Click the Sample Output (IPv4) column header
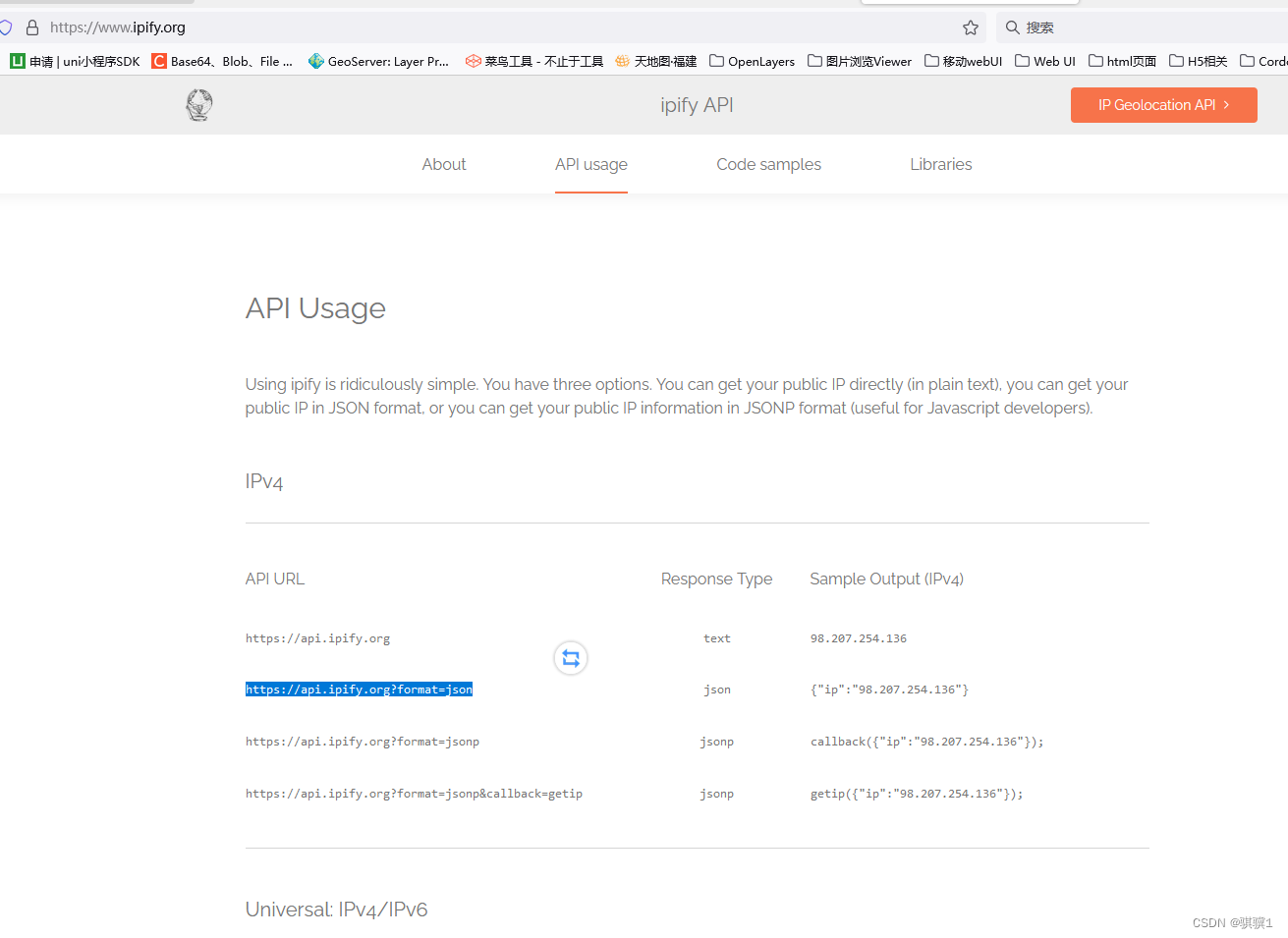The height and width of the screenshot is (938, 1288). pos(887,579)
